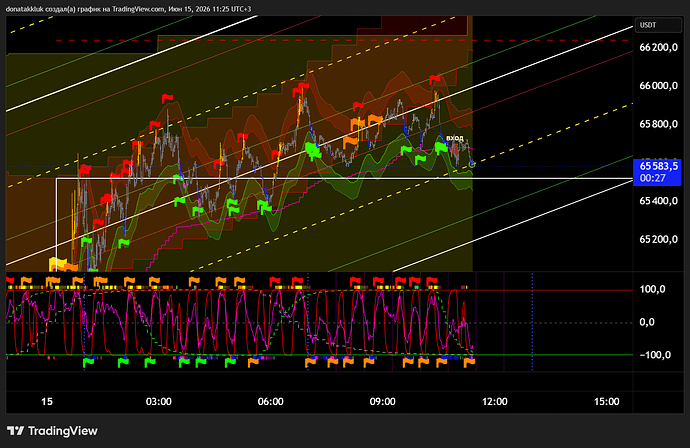The image size is (690, 448).
Task: Click the highest red flag near 03:00
Action: pyautogui.click(x=167, y=98)
